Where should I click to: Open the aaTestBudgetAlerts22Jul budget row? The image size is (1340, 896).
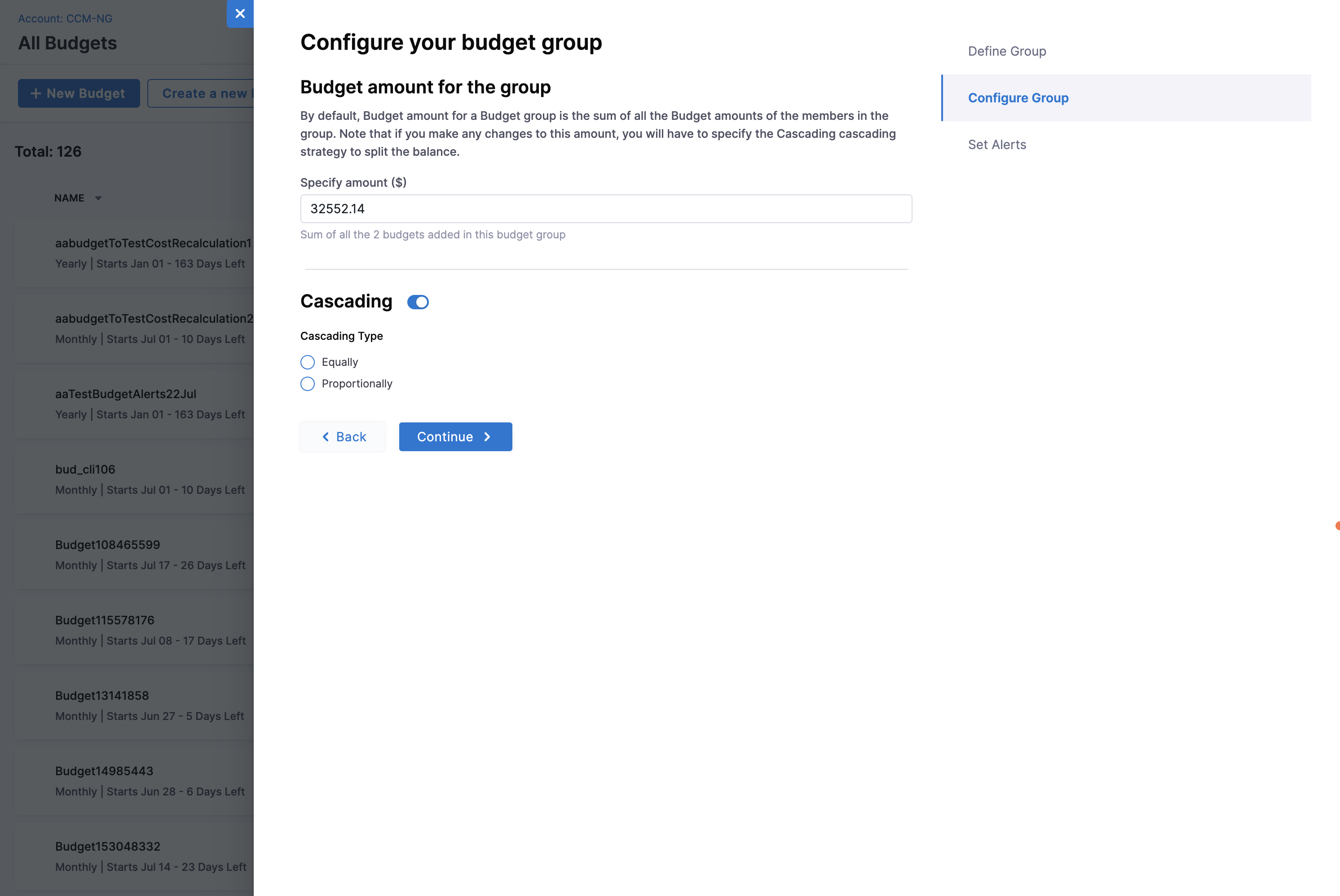(126, 394)
